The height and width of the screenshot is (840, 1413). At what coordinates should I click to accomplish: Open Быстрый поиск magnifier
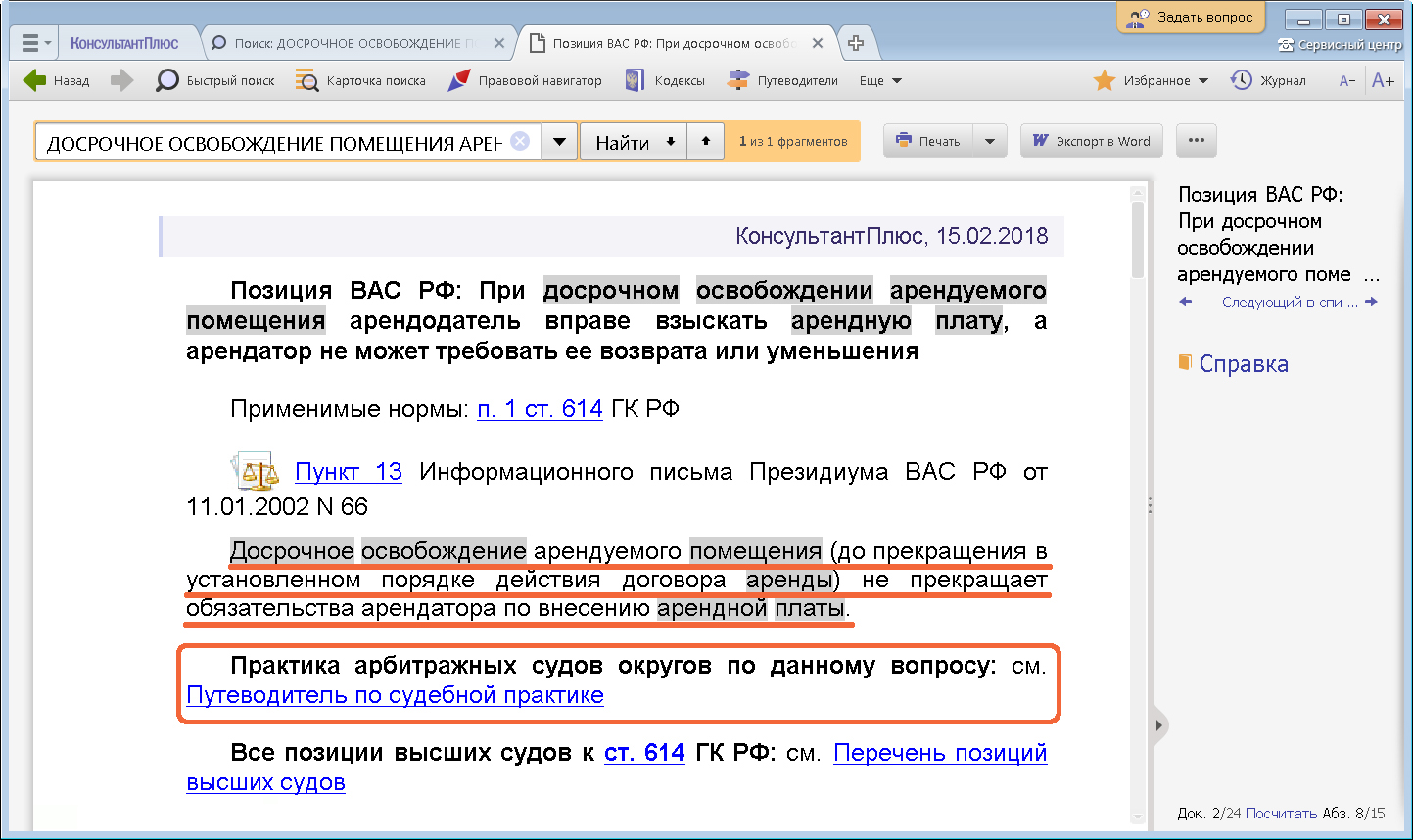tap(215, 81)
